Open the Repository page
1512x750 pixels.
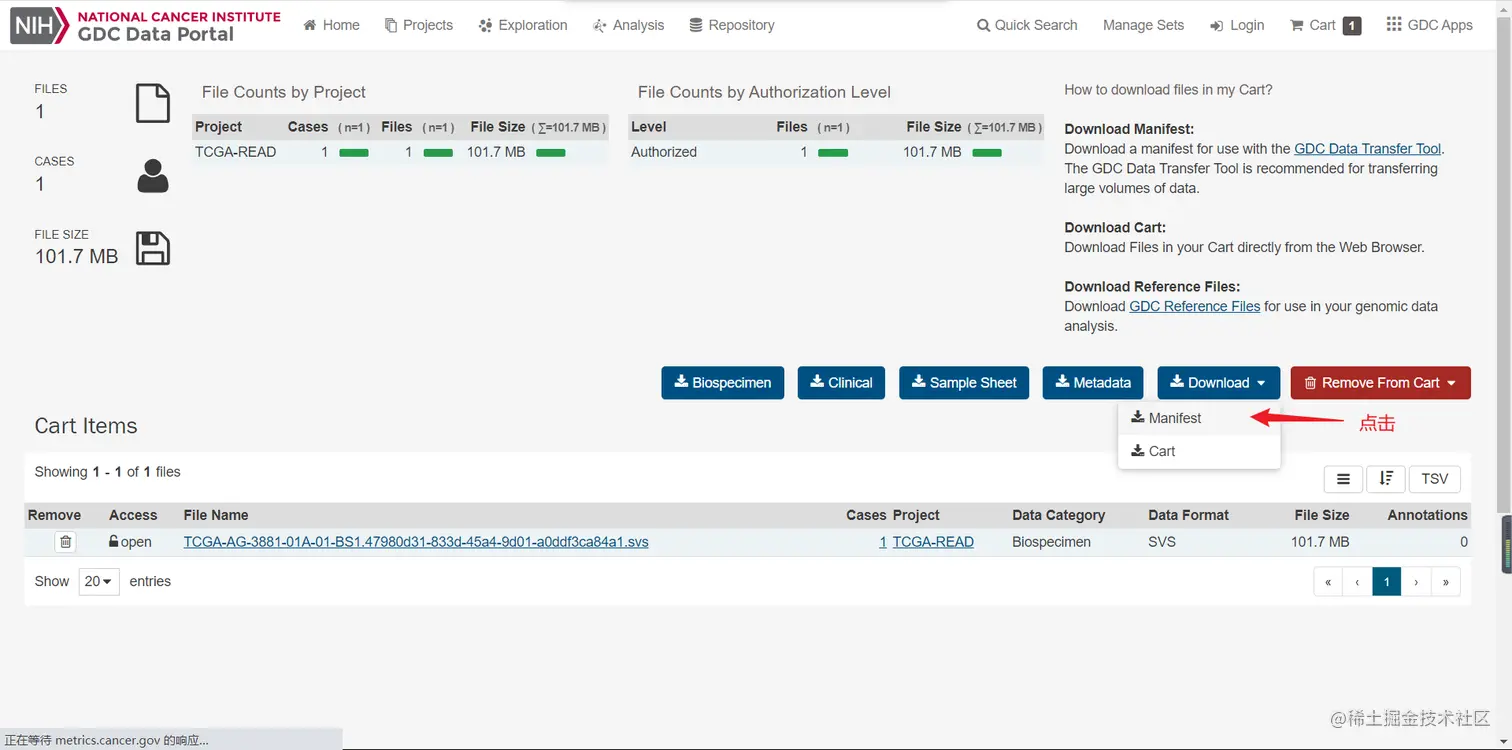click(732, 25)
